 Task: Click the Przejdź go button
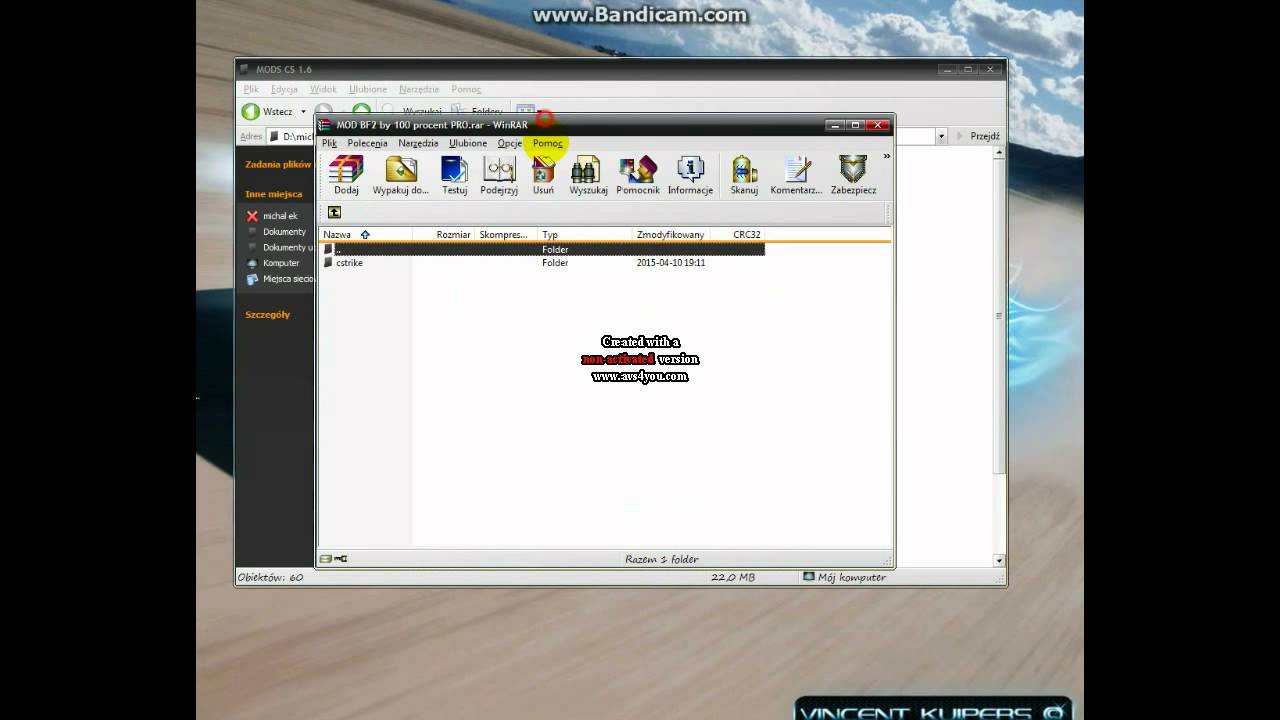(979, 136)
